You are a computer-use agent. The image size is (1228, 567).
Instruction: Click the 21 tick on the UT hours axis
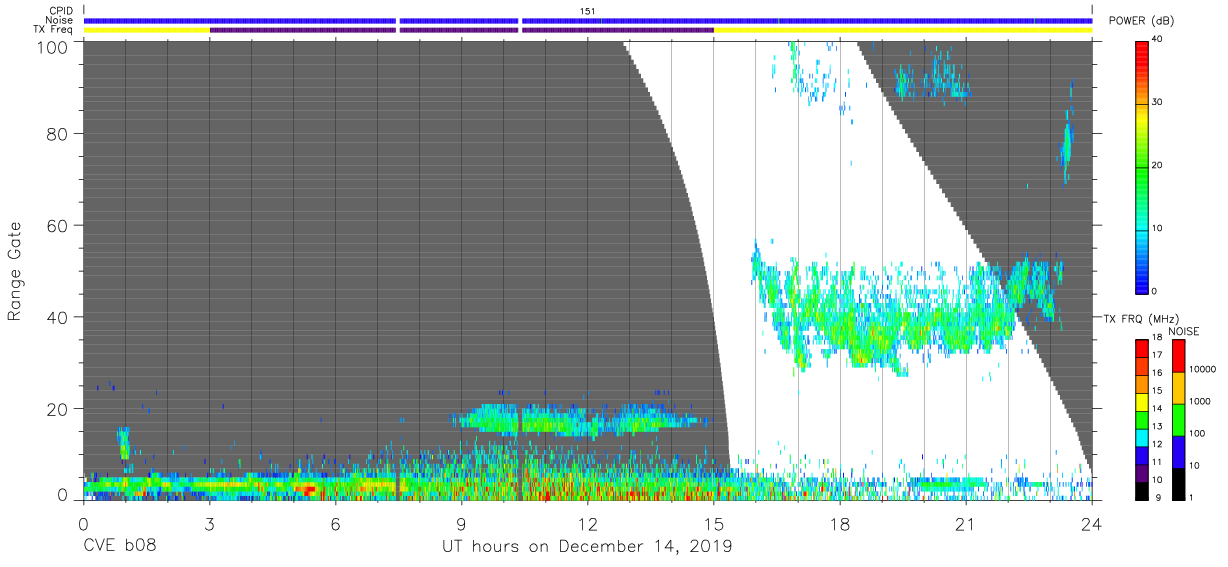click(x=966, y=525)
